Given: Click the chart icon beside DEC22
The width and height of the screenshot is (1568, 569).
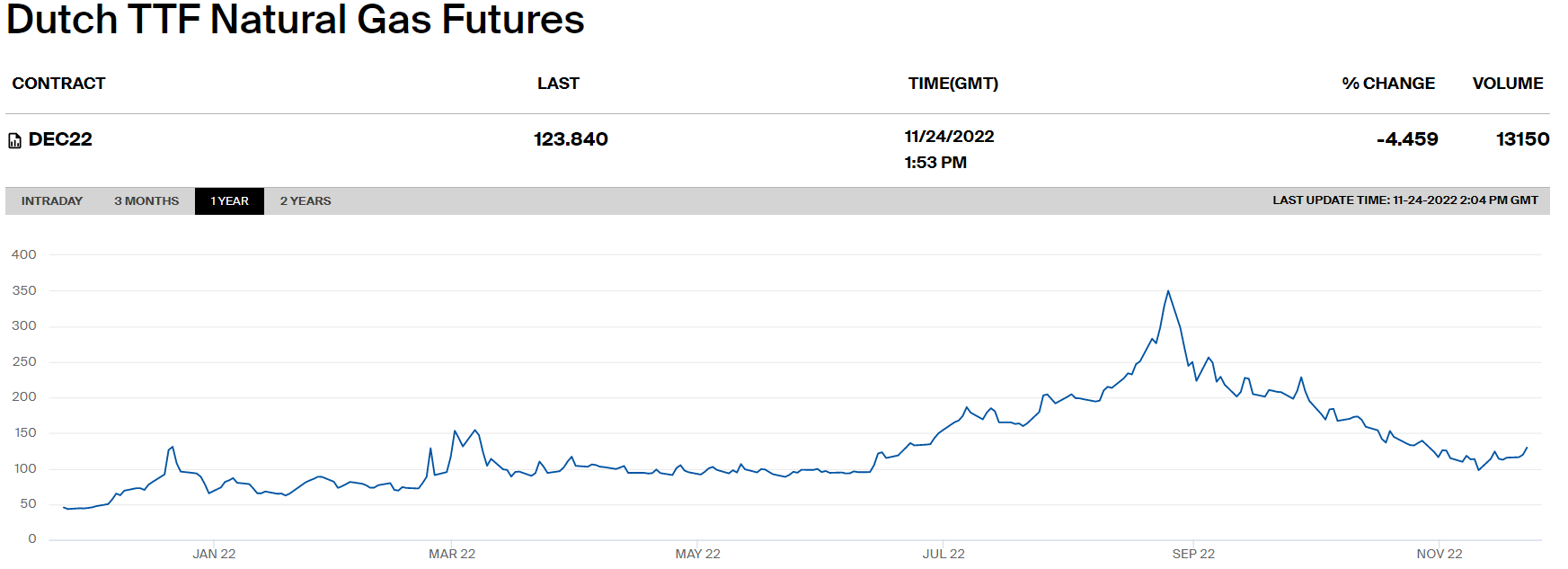Looking at the screenshot, I should pyautogui.click(x=14, y=140).
